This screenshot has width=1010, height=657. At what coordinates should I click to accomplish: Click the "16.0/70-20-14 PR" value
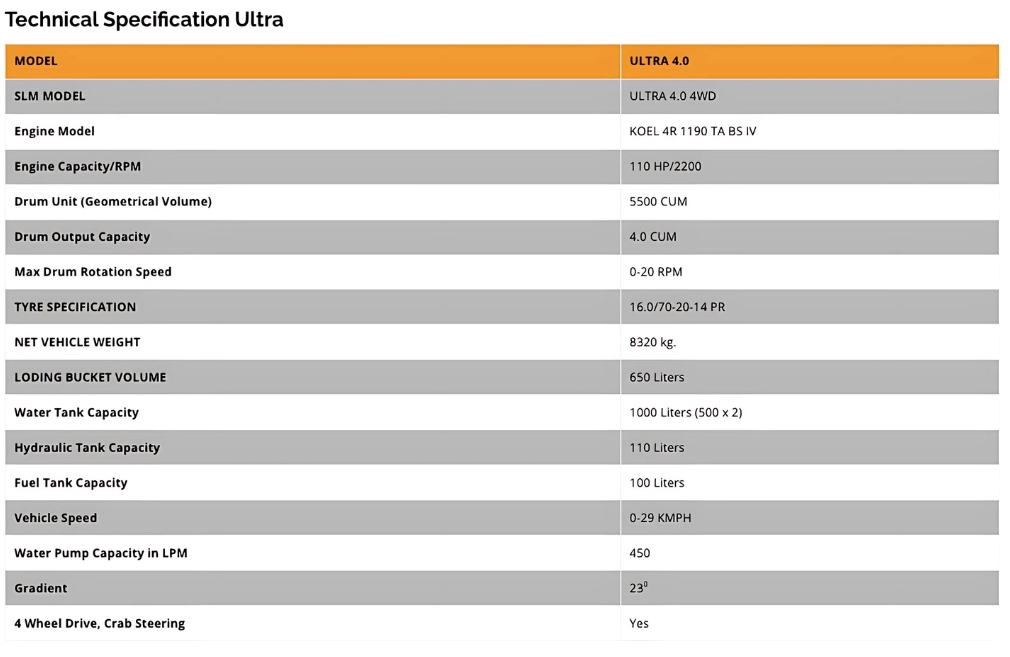[677, 307]
